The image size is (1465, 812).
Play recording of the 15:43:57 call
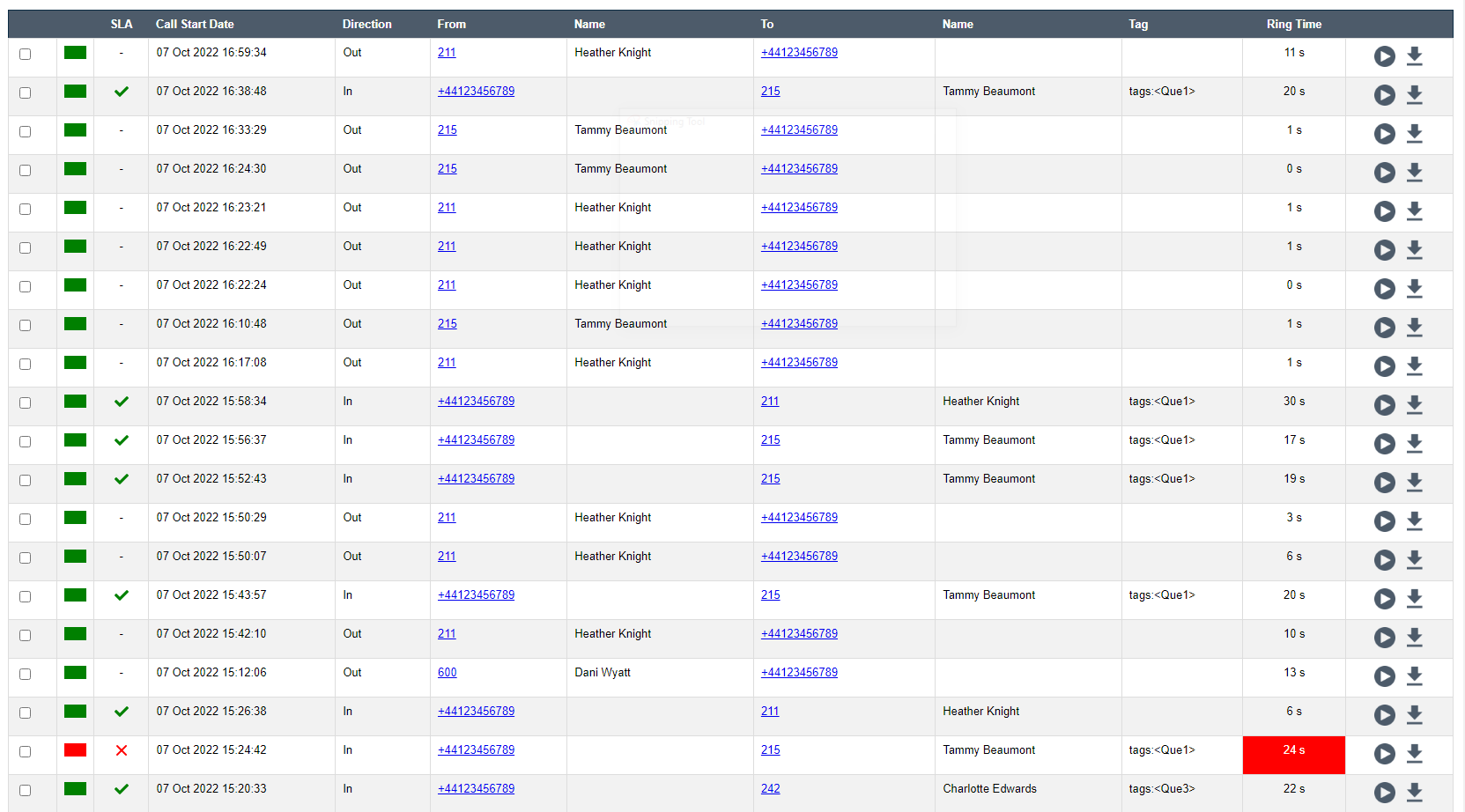(x=1384, y=599)
